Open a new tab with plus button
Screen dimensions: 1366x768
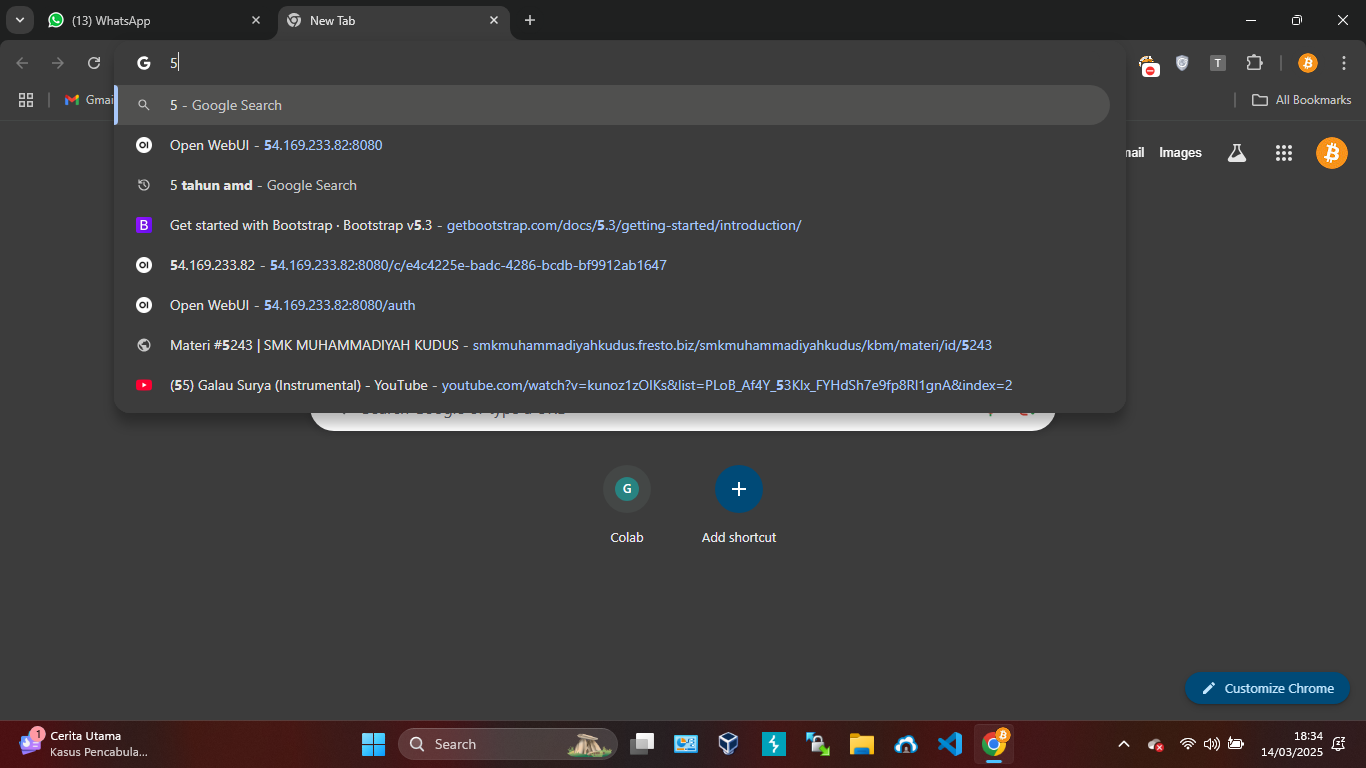pos(530,20)
